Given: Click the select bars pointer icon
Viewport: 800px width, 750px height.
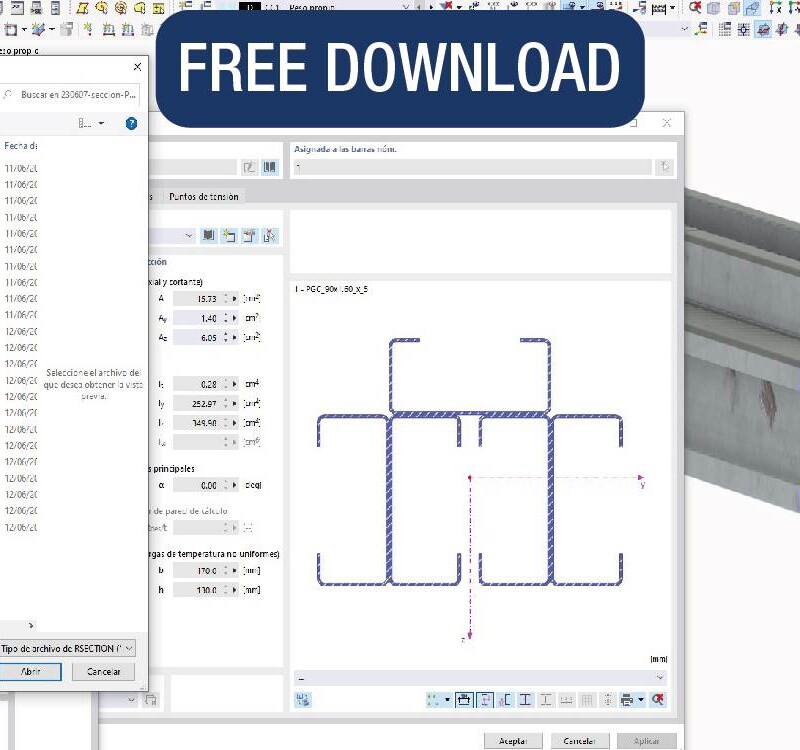Looking at the screenshot, I should 665,167.
